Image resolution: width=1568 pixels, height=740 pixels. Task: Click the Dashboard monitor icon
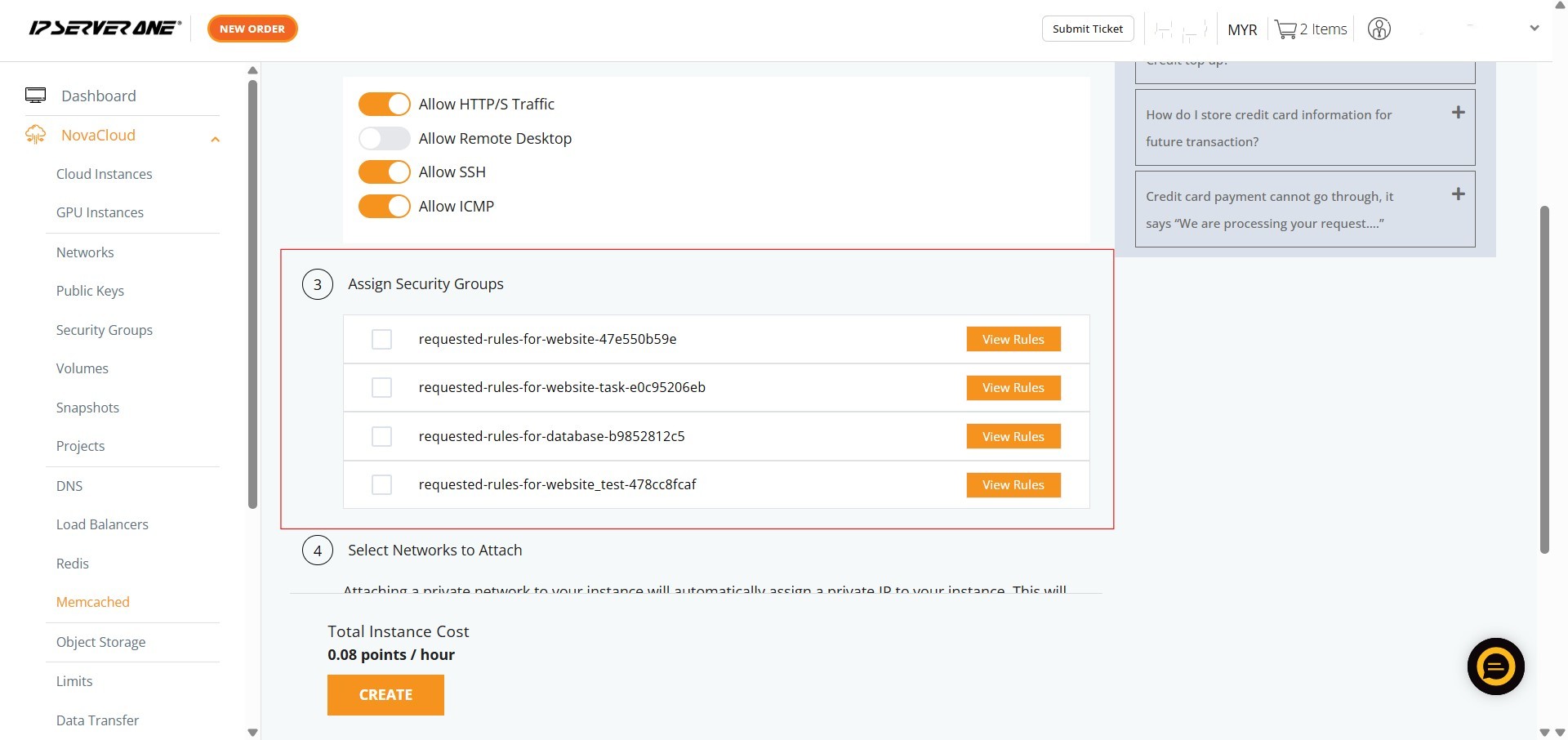36,96
